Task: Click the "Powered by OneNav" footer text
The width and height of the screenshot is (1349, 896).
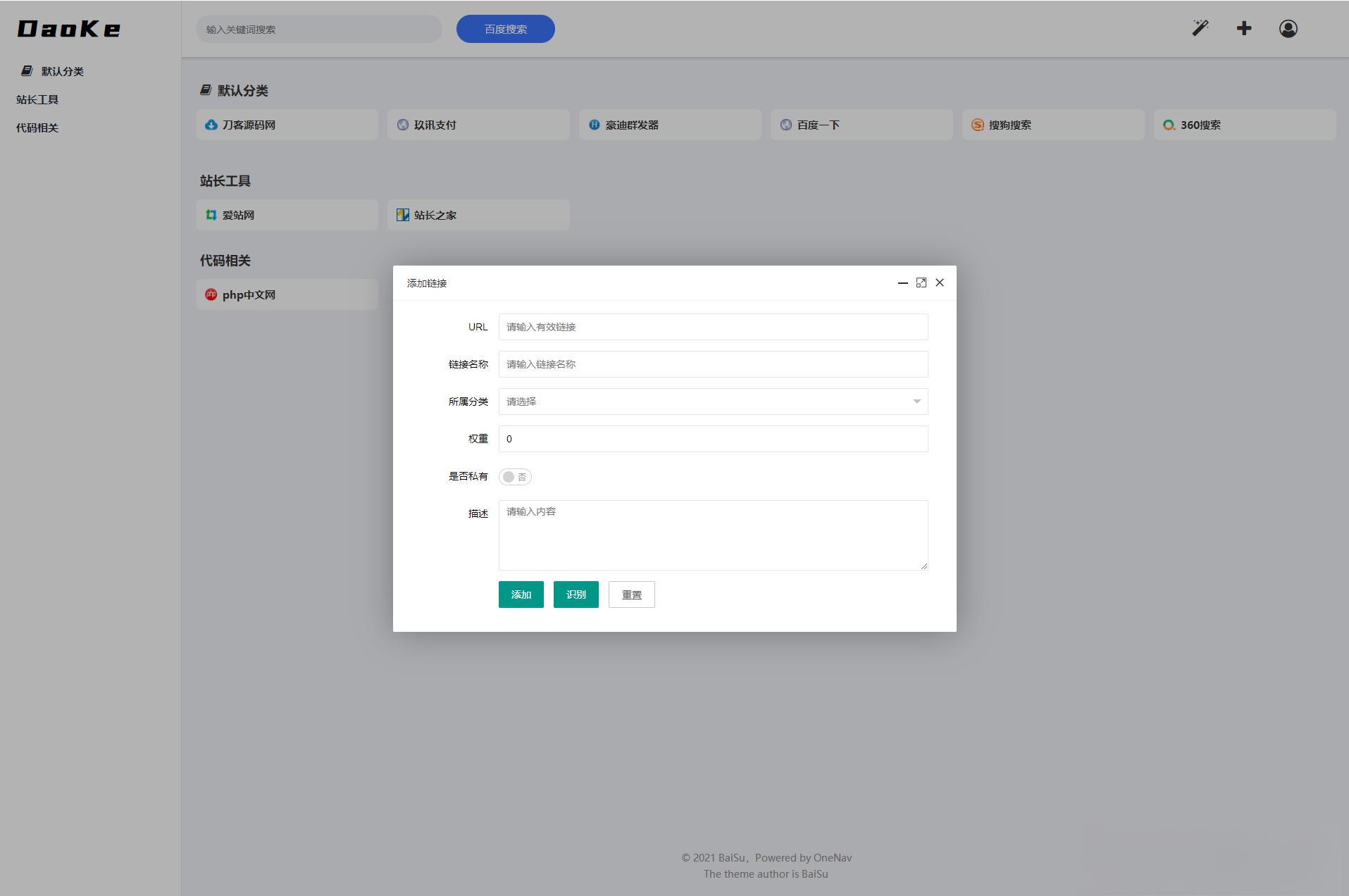Action: [x=803, y=857]
